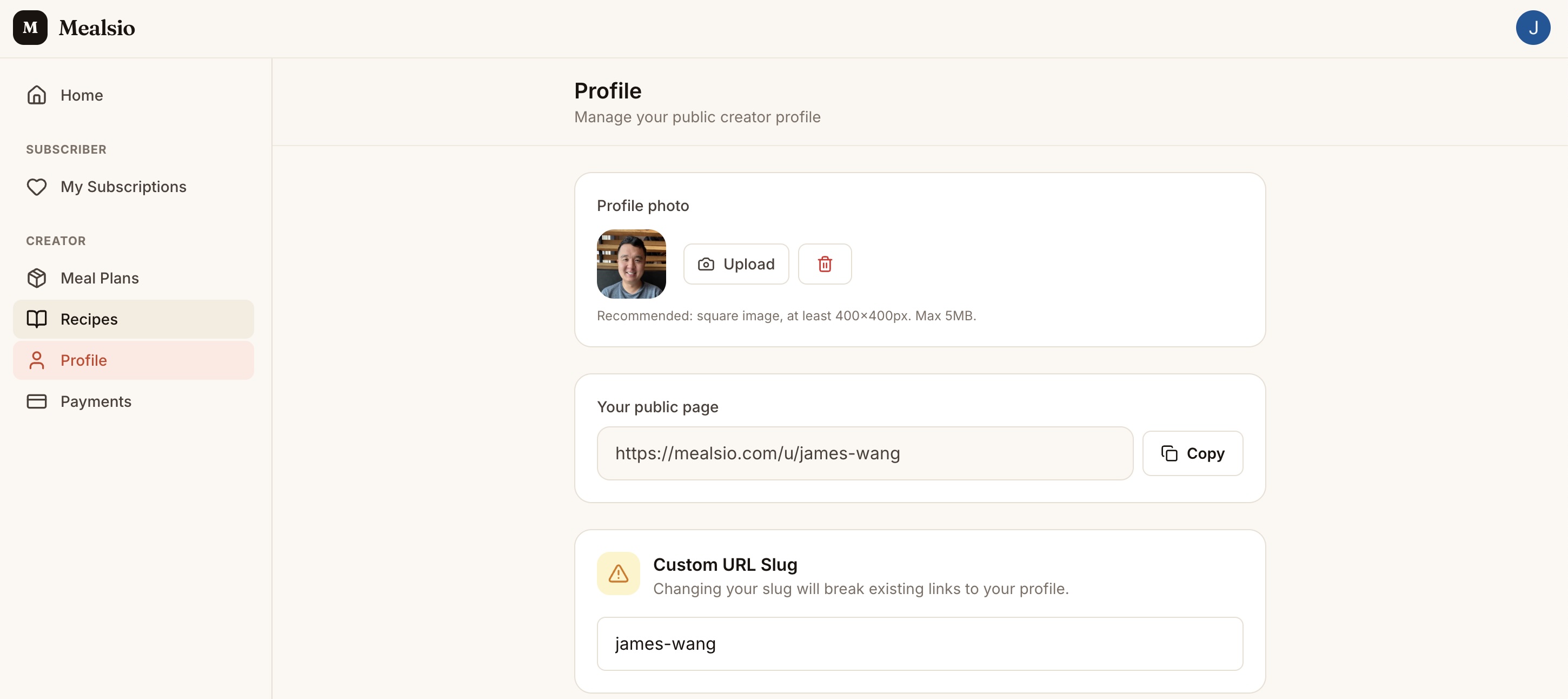Click the Custom URL Slug heading
Viewport: 1568px width, 699px height.
725,565
